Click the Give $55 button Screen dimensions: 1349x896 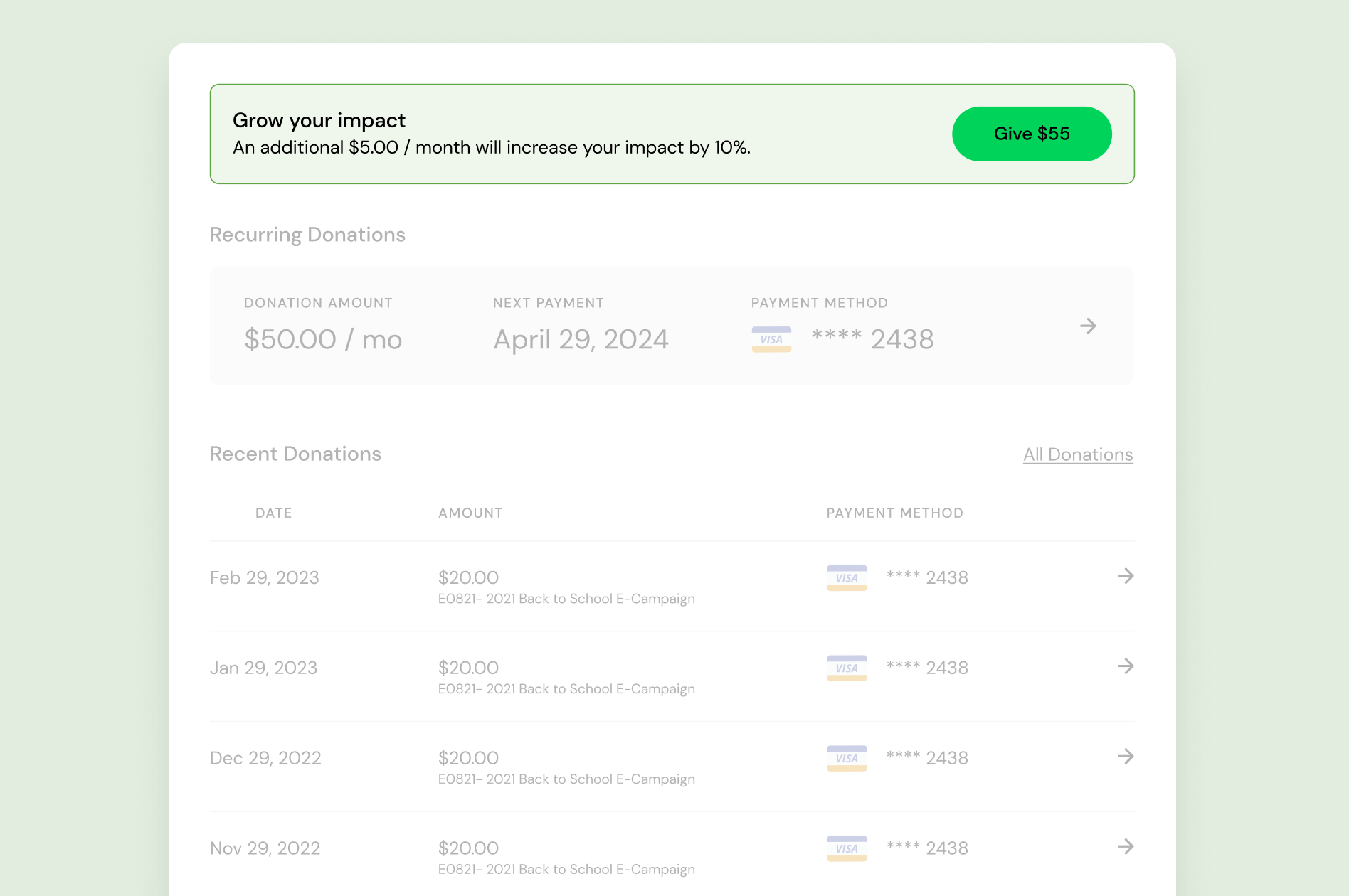click(1031, 134)
